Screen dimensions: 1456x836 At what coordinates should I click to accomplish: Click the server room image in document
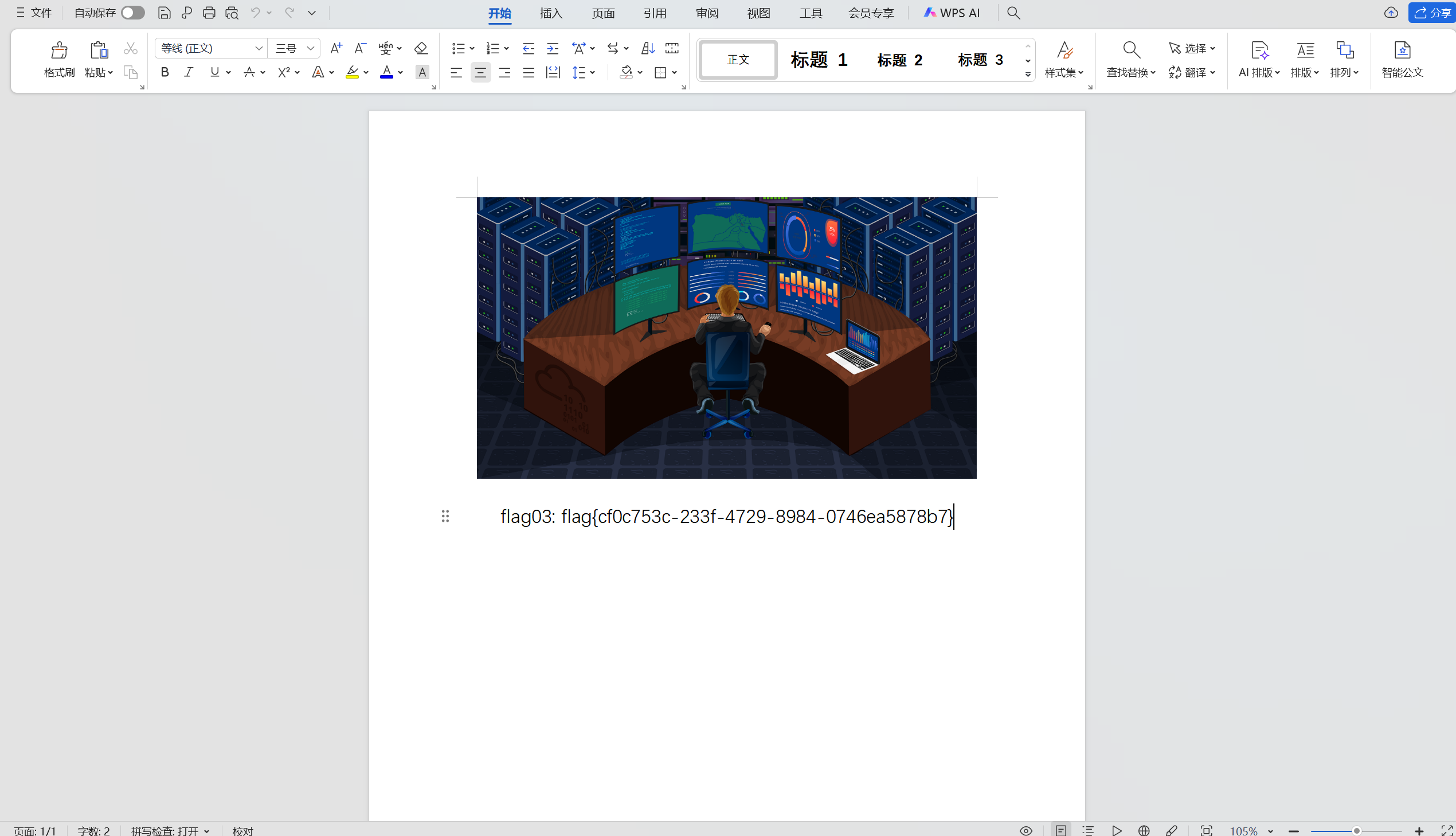pos(726,338)
